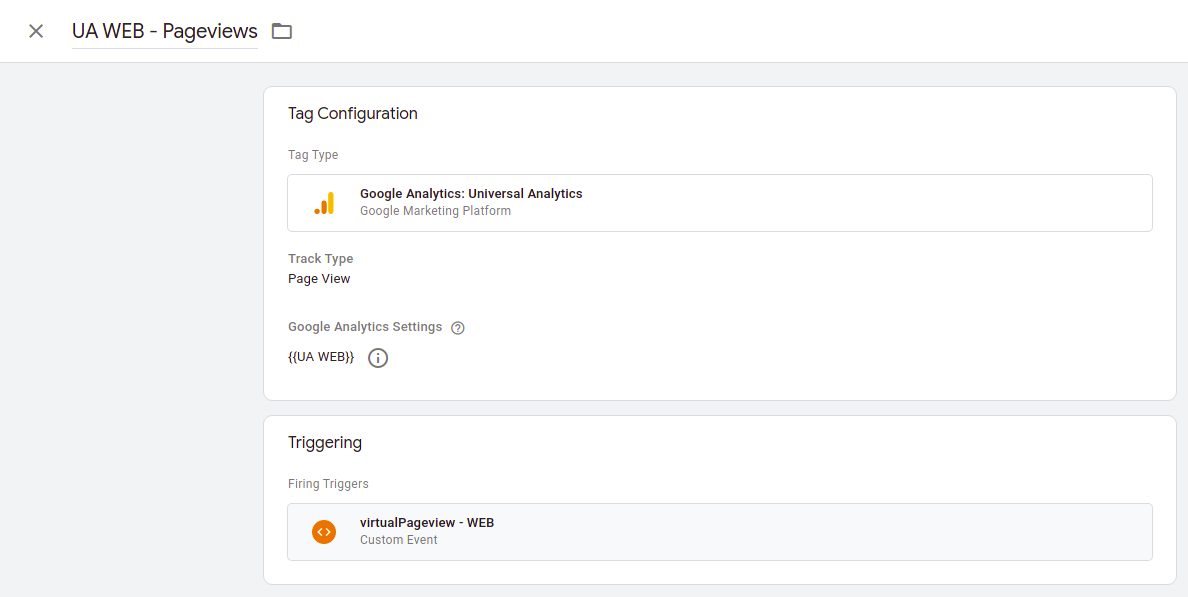This screenshot has height=597, width=1188.
Task: Click the Tag Type label
Action: pos(313,154)
